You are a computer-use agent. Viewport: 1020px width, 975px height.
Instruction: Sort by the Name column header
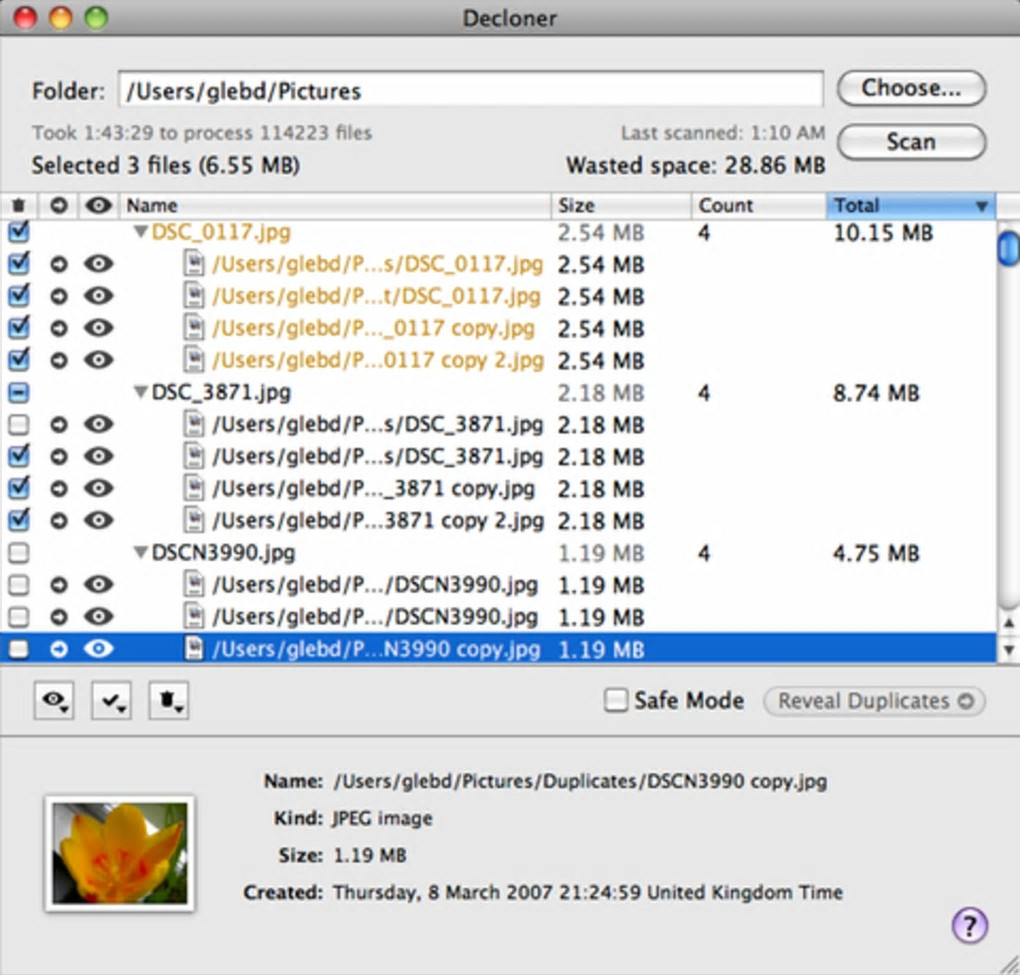[335, 206]
